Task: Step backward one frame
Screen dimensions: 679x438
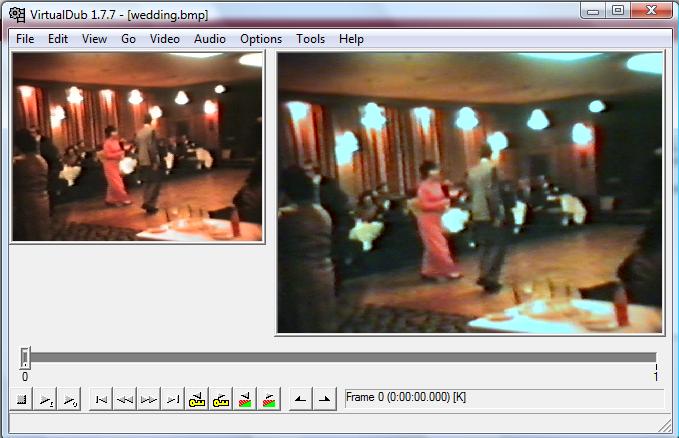Action: click(125, 399)
